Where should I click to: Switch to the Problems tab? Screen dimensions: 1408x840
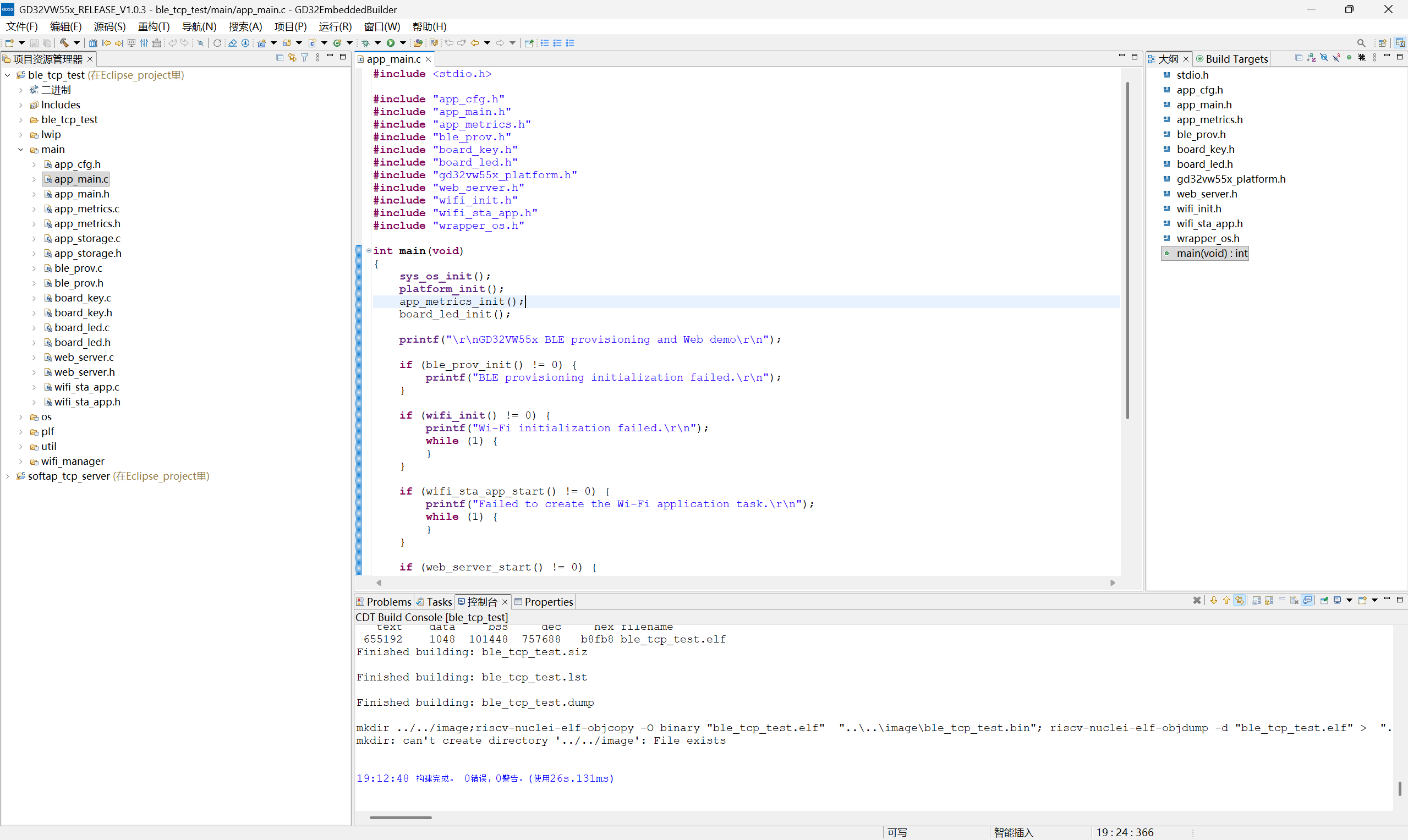click(x=384, y=602)
